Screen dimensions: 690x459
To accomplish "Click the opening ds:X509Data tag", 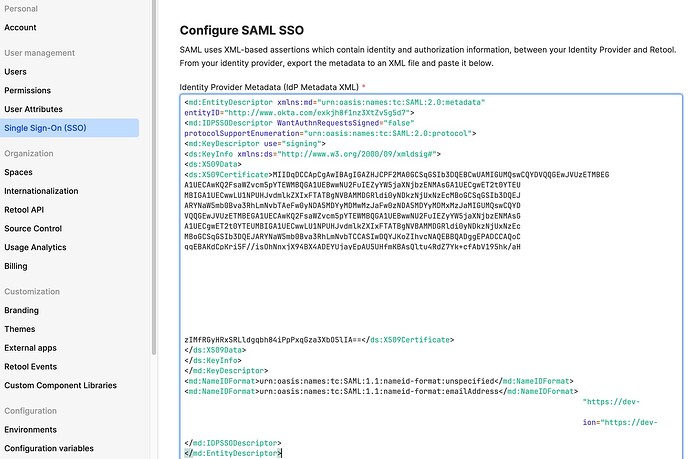I will (x=213, y=165).
